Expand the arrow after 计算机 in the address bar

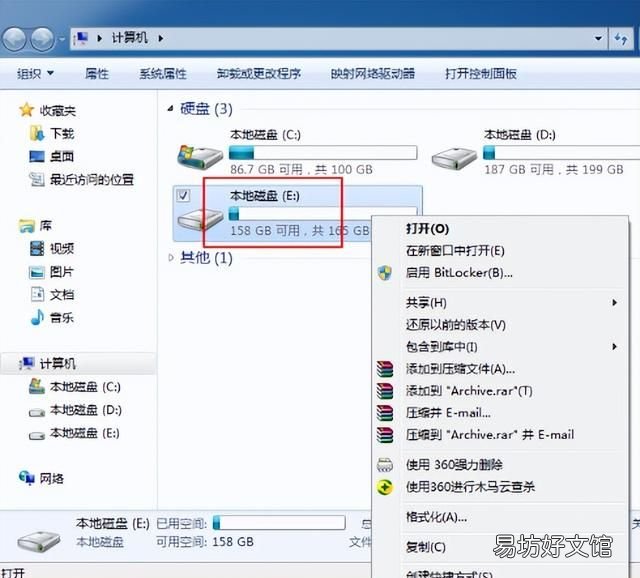click(x=161, y=38)
